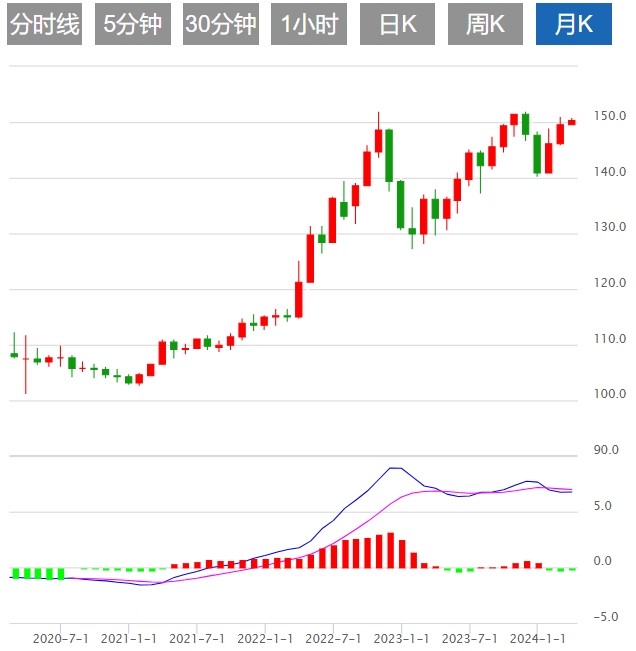
Task: Select the 2023-1-1 date marker
Action: (402, 637)
